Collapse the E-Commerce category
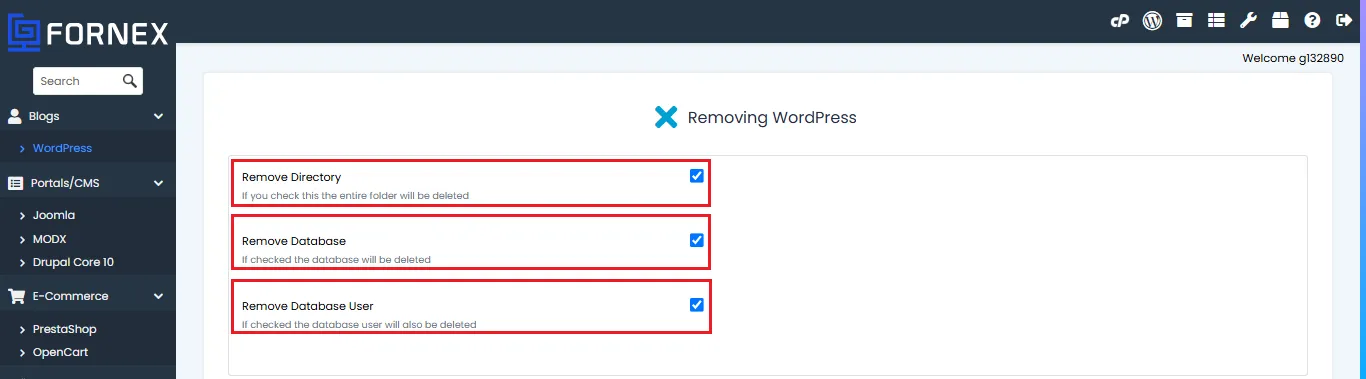Screen dimensions: 1366x379 (x=158, y=296)
